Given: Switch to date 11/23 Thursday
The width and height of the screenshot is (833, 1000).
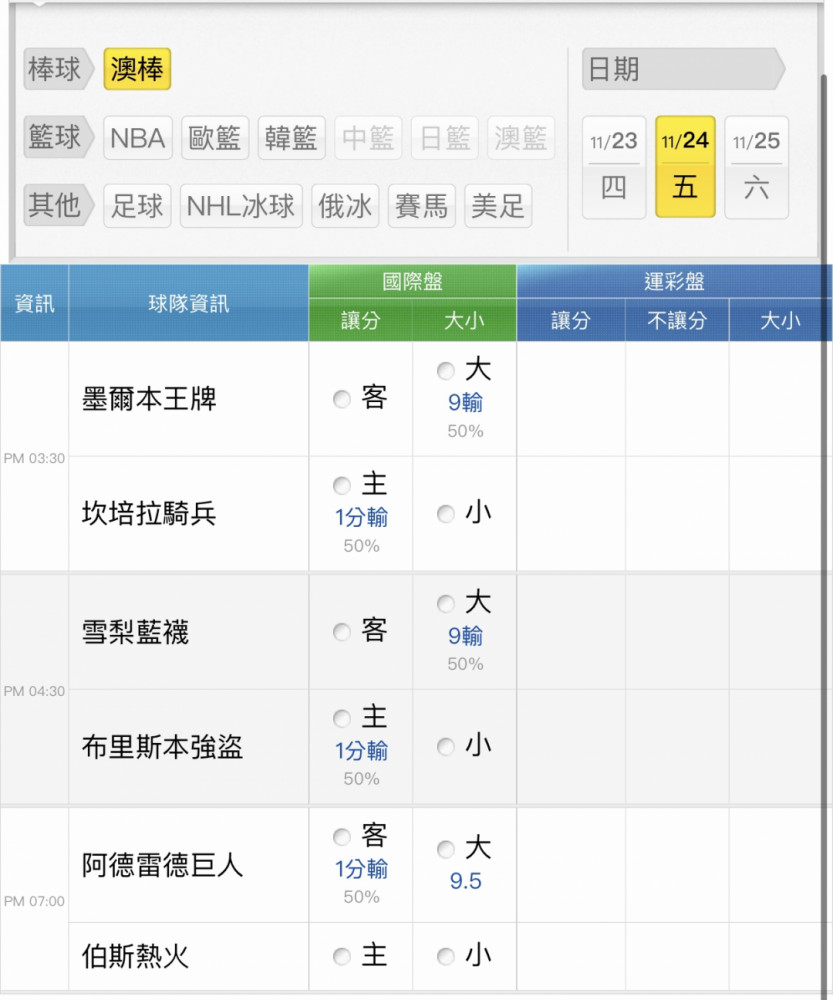Looking at the screenshot, I should coord(614,167).
